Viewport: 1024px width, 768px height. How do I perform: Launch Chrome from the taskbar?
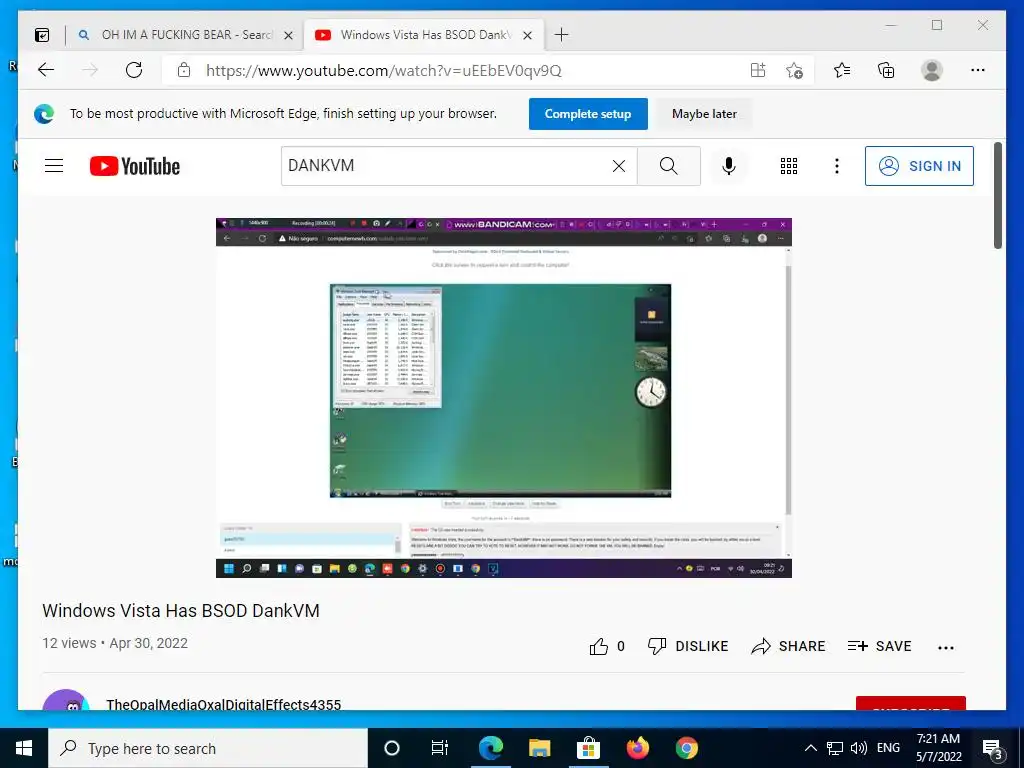[x=686, y=748]
